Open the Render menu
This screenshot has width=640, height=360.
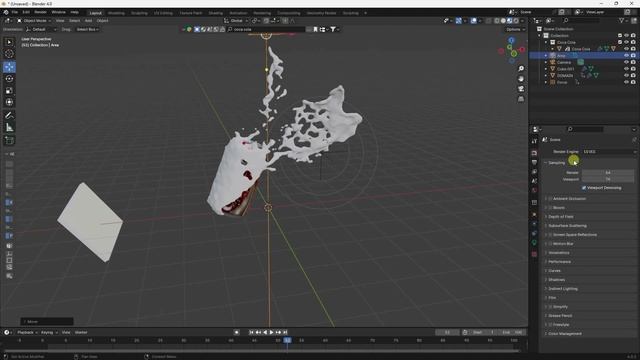[x=40, y=13]
